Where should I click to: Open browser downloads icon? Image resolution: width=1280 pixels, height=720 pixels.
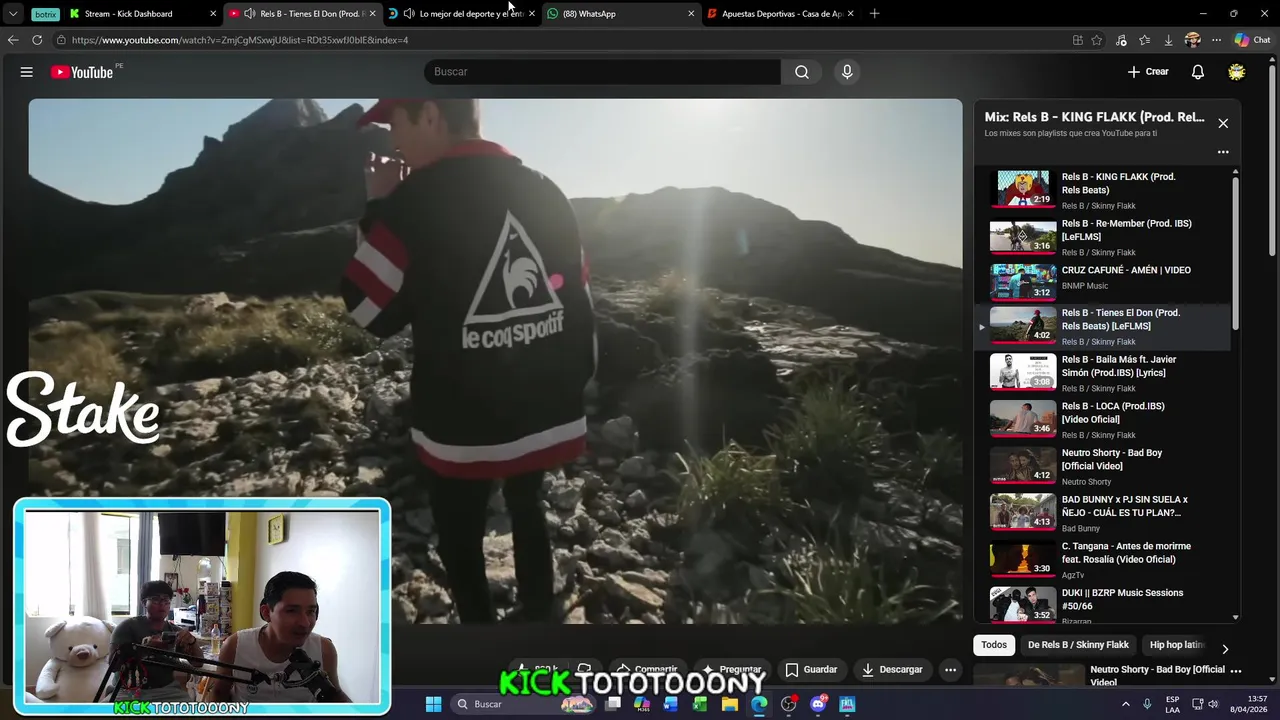point(1168,40)
